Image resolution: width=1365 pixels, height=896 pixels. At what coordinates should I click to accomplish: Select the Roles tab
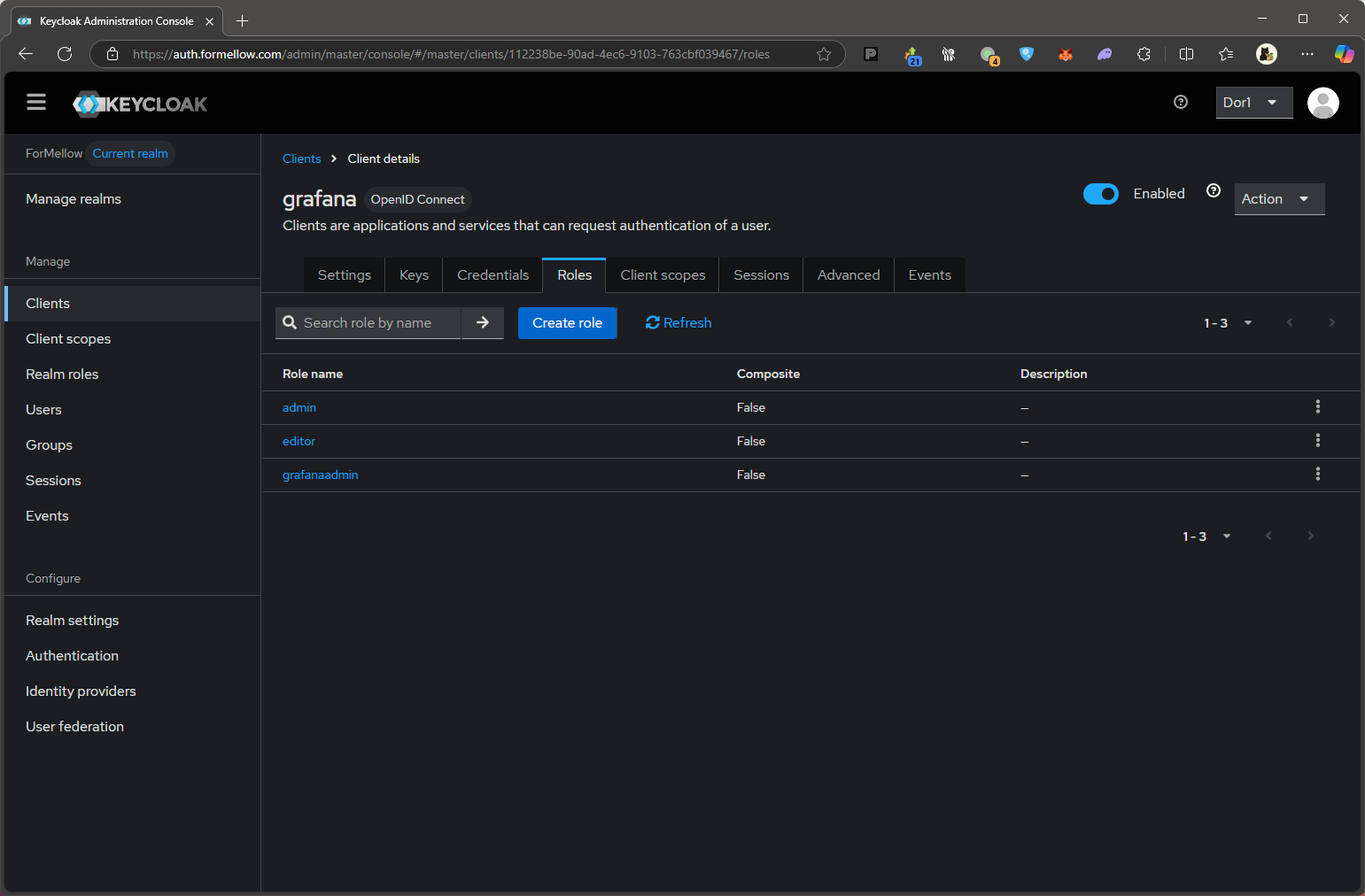coord(574,275)
